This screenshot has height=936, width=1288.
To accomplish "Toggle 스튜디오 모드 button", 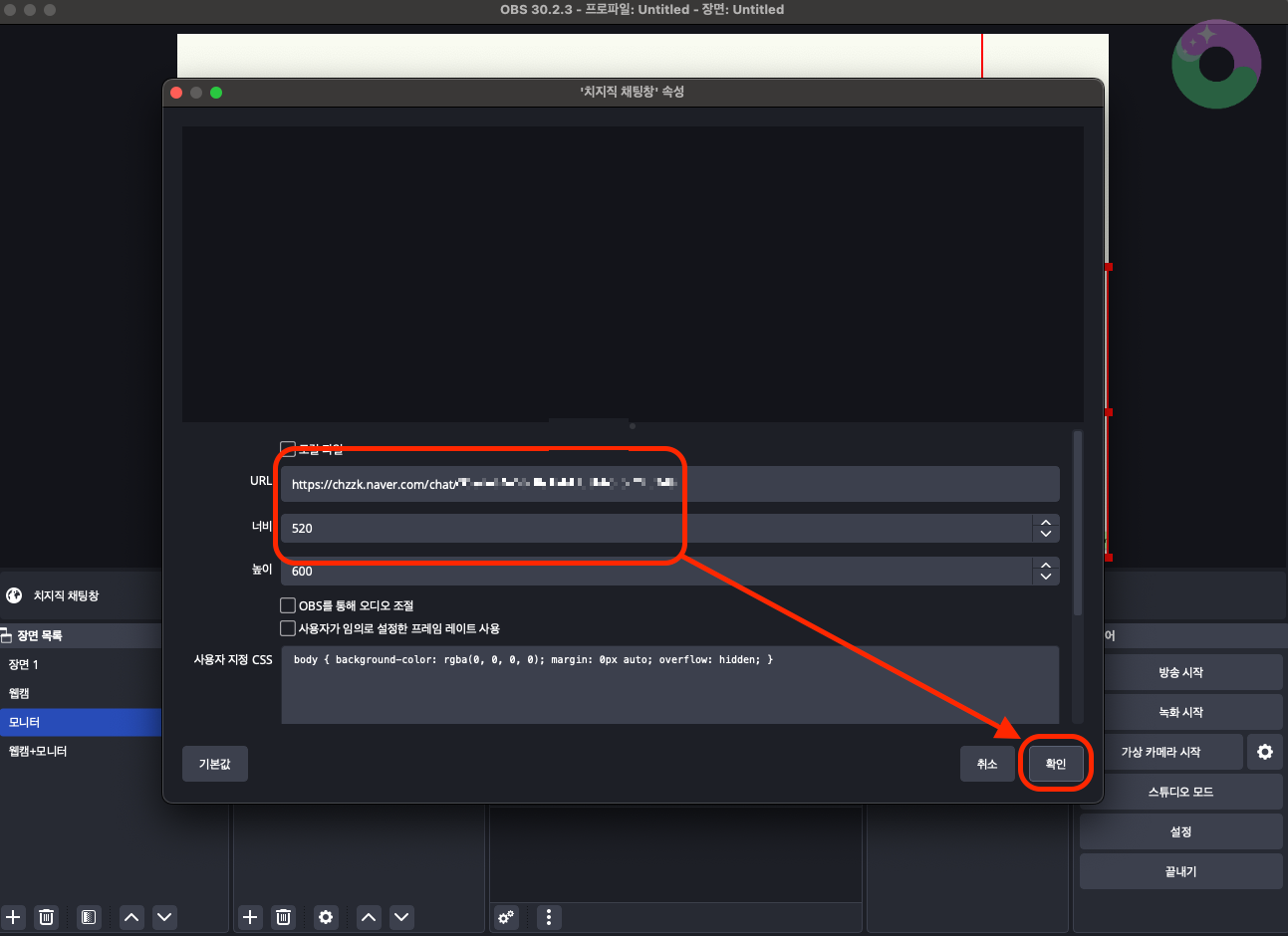I will [x=1180, y=792].
